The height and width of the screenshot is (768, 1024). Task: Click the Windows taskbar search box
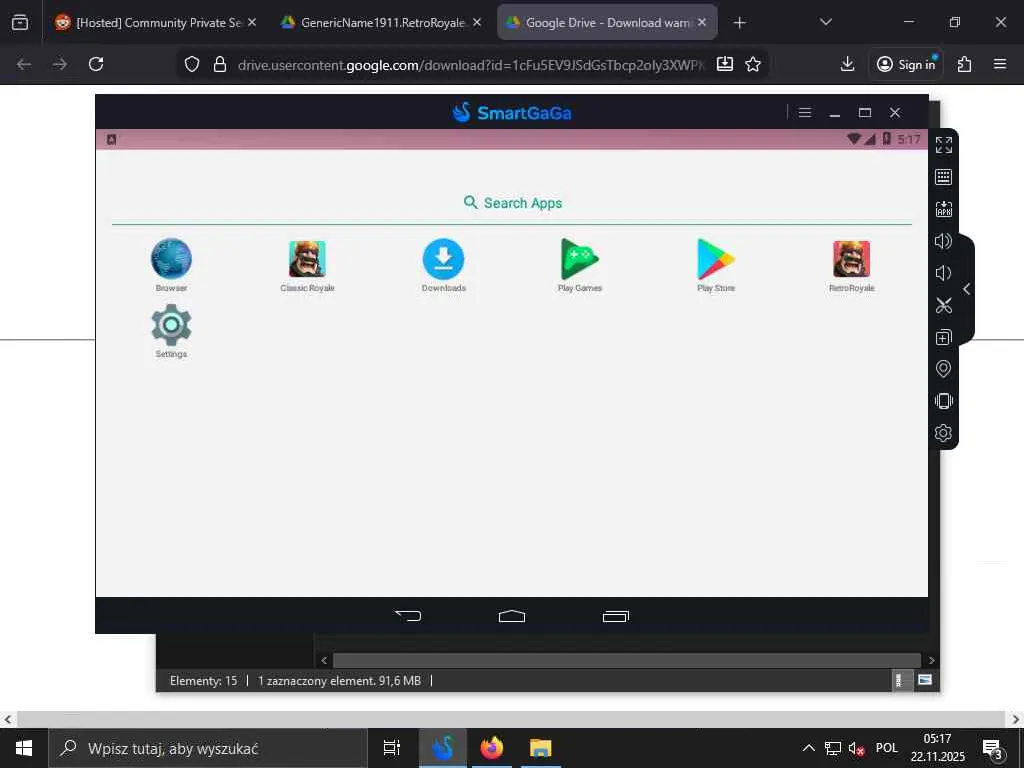(208, 748)
